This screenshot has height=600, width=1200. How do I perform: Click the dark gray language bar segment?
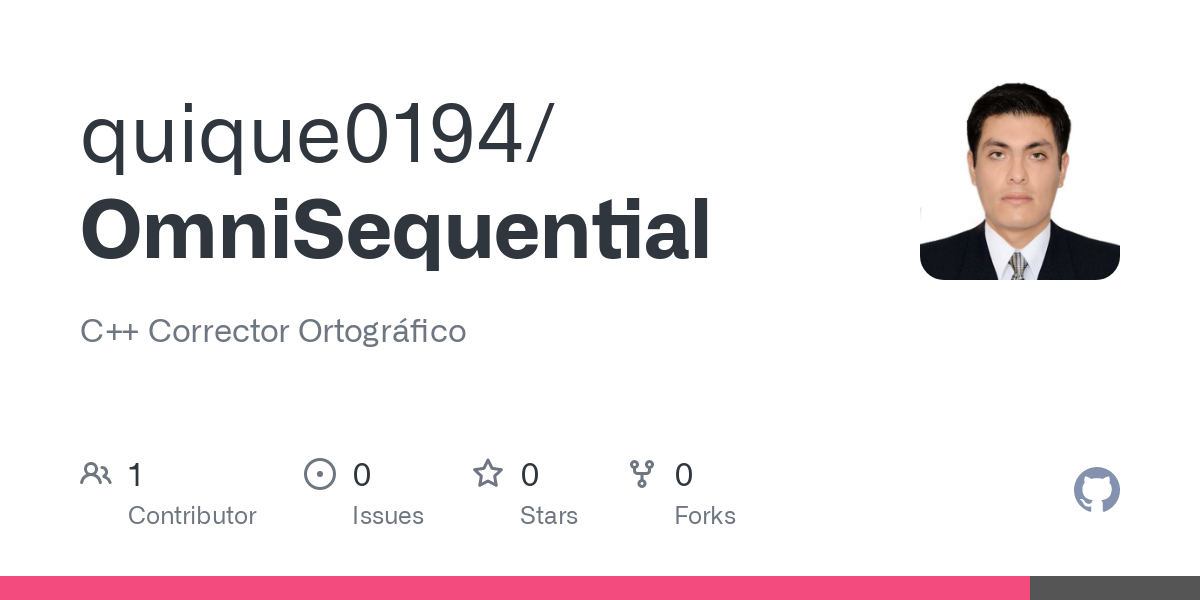1114,588
